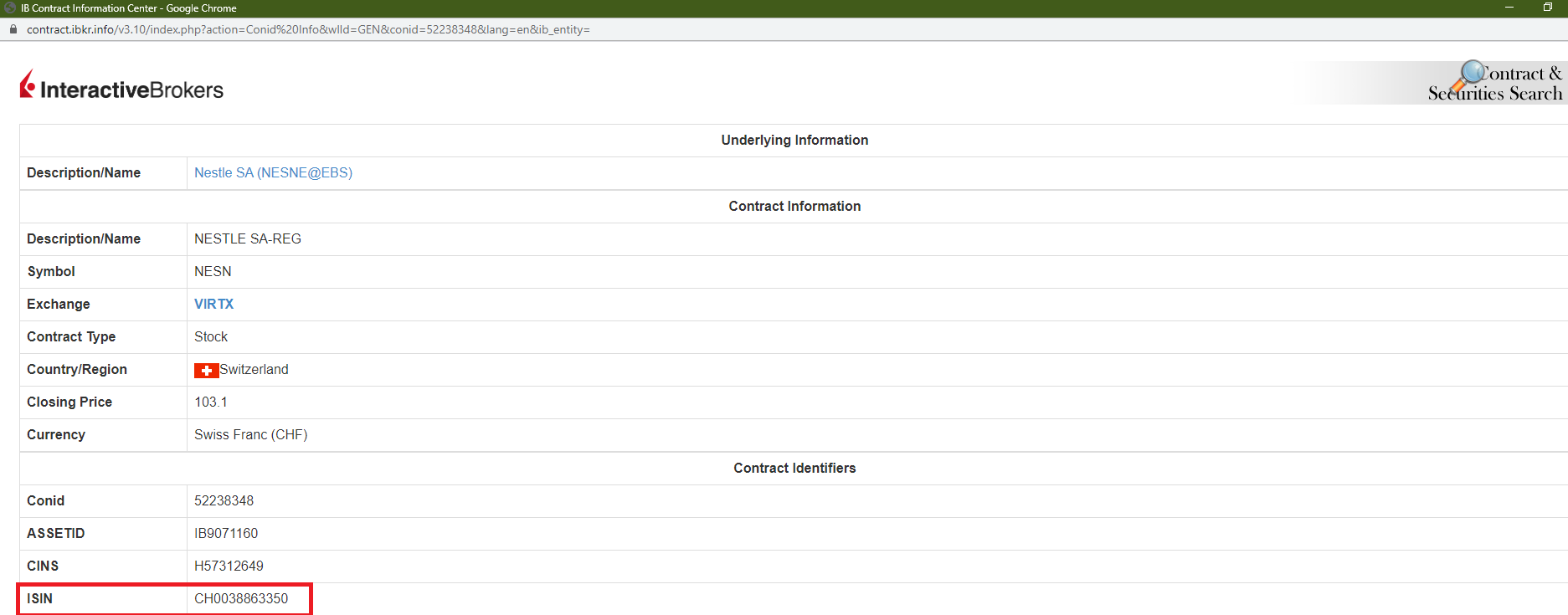Minimize the Chrome window
This screenshot has width=1568, height=615.
click(x=1509, y=8)
